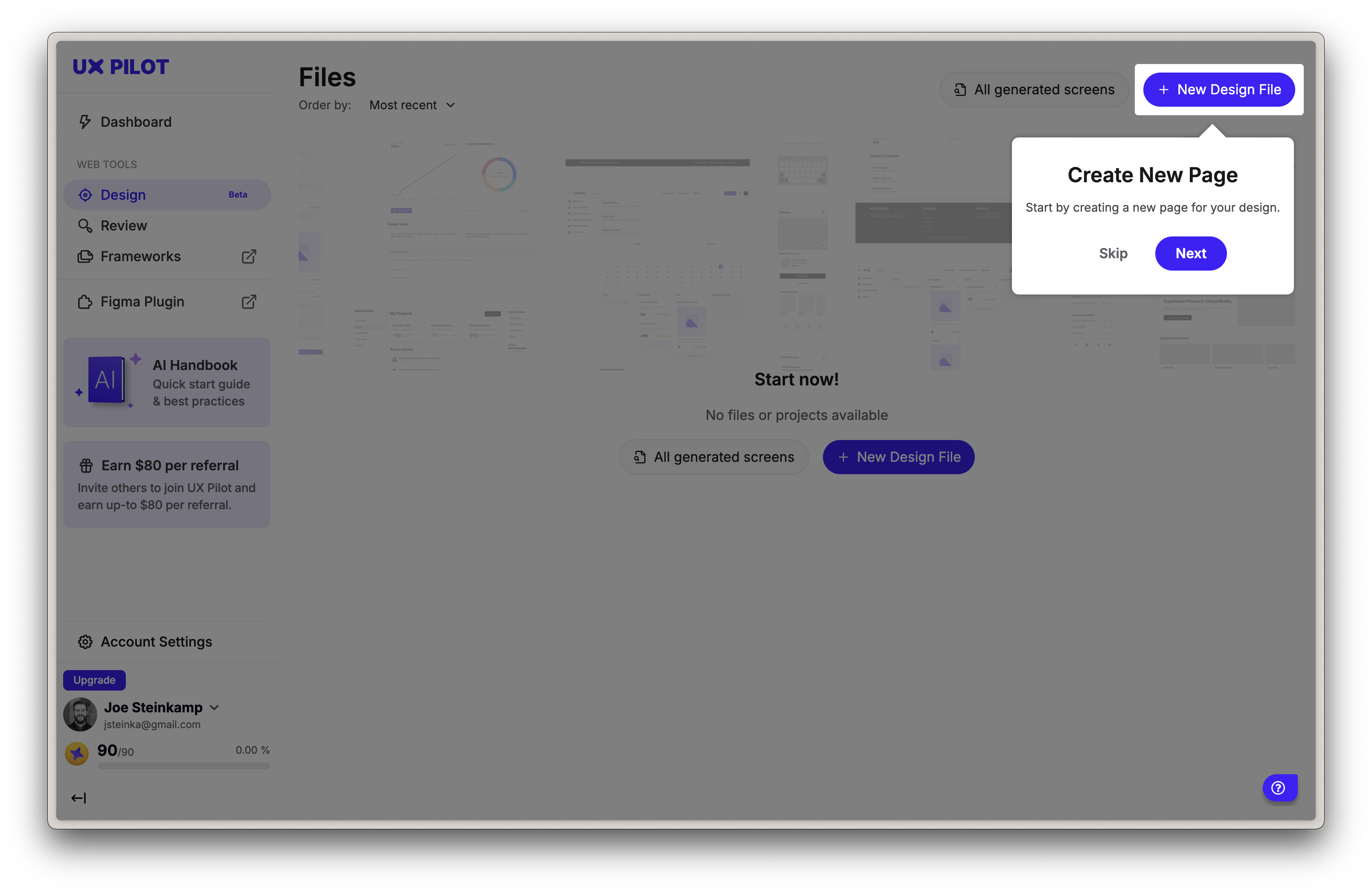Click the gold star credits icon

77,753
